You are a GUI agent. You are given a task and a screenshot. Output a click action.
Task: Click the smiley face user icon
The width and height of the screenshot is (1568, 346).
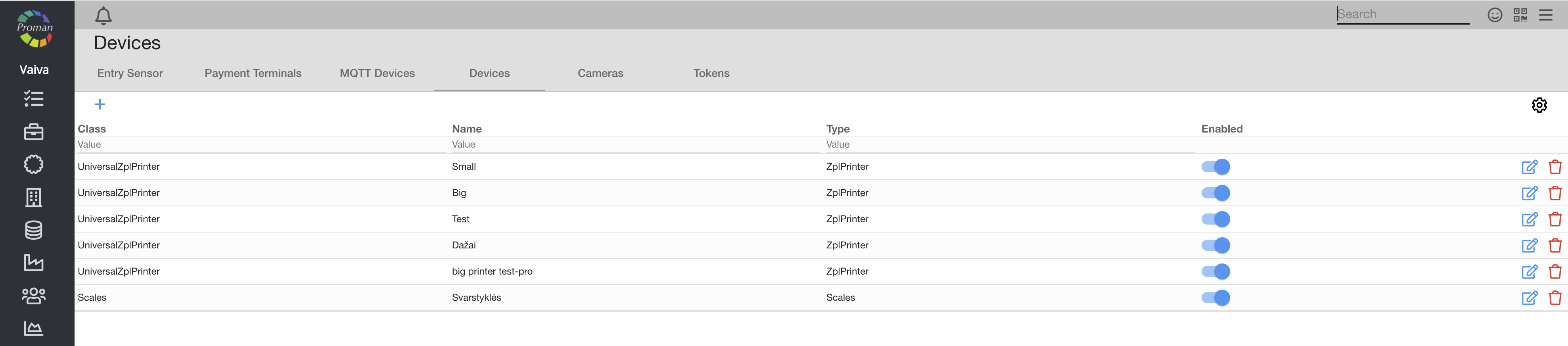[1494, 15]
